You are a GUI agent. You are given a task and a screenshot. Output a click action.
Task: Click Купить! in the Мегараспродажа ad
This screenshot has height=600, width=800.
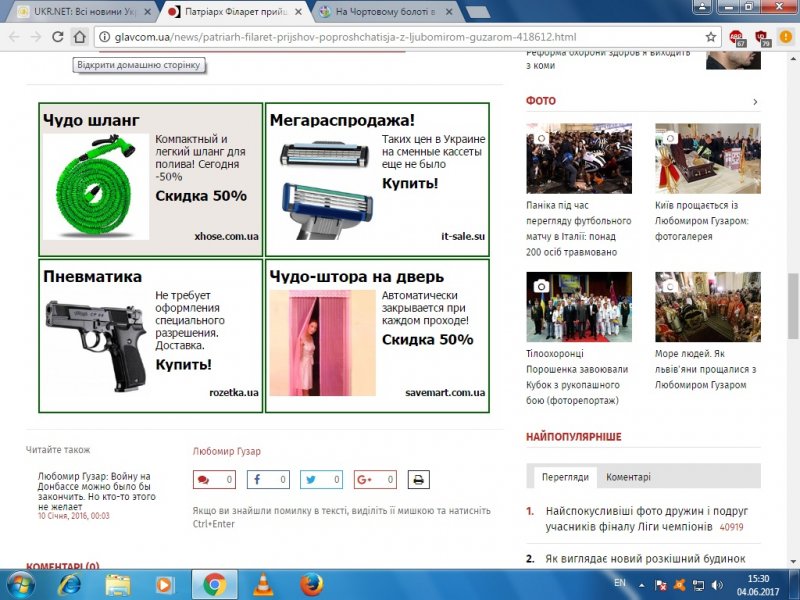coord(410,183)
